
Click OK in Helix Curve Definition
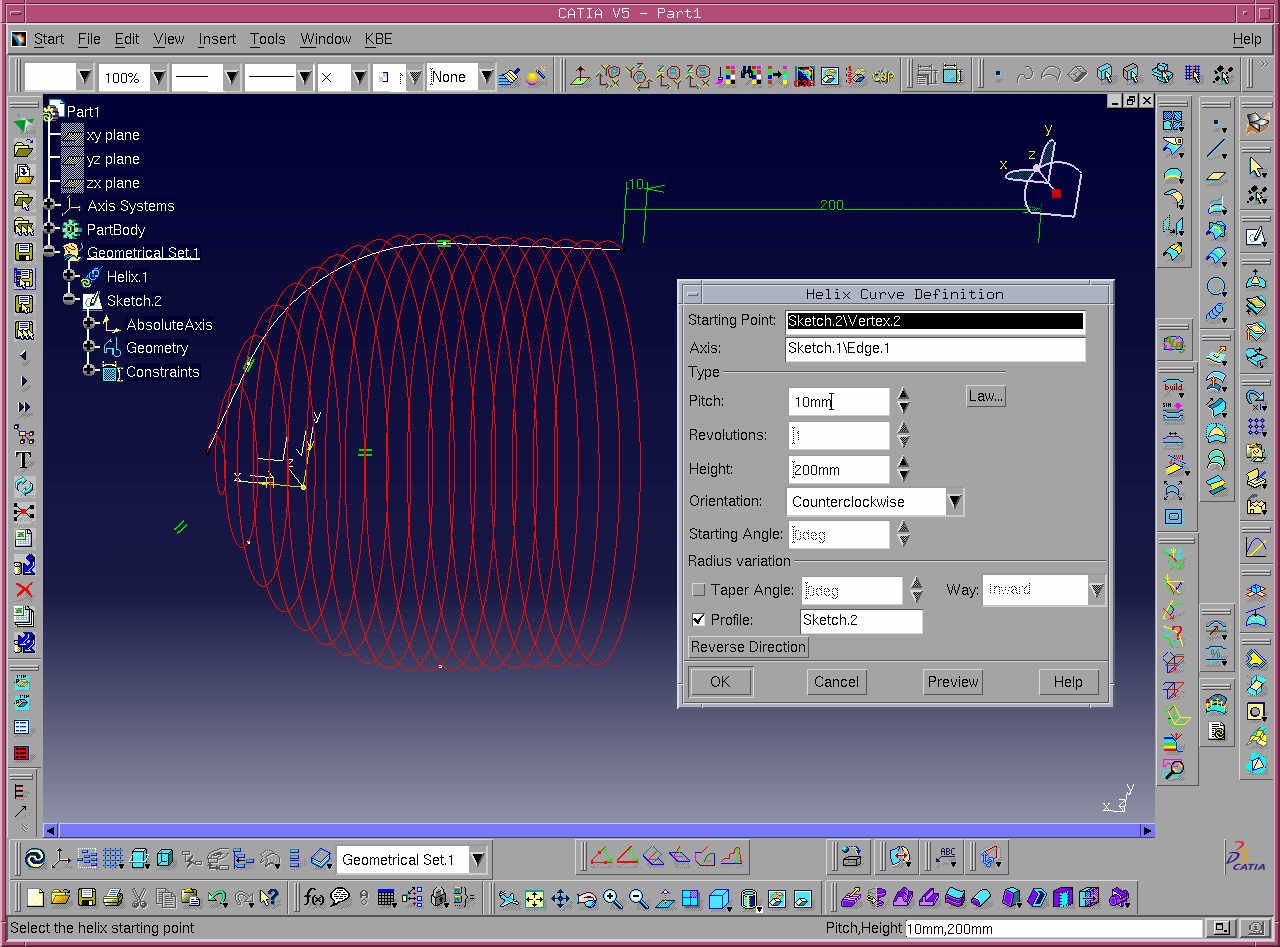pyautogui.click(x=720, y=682)
